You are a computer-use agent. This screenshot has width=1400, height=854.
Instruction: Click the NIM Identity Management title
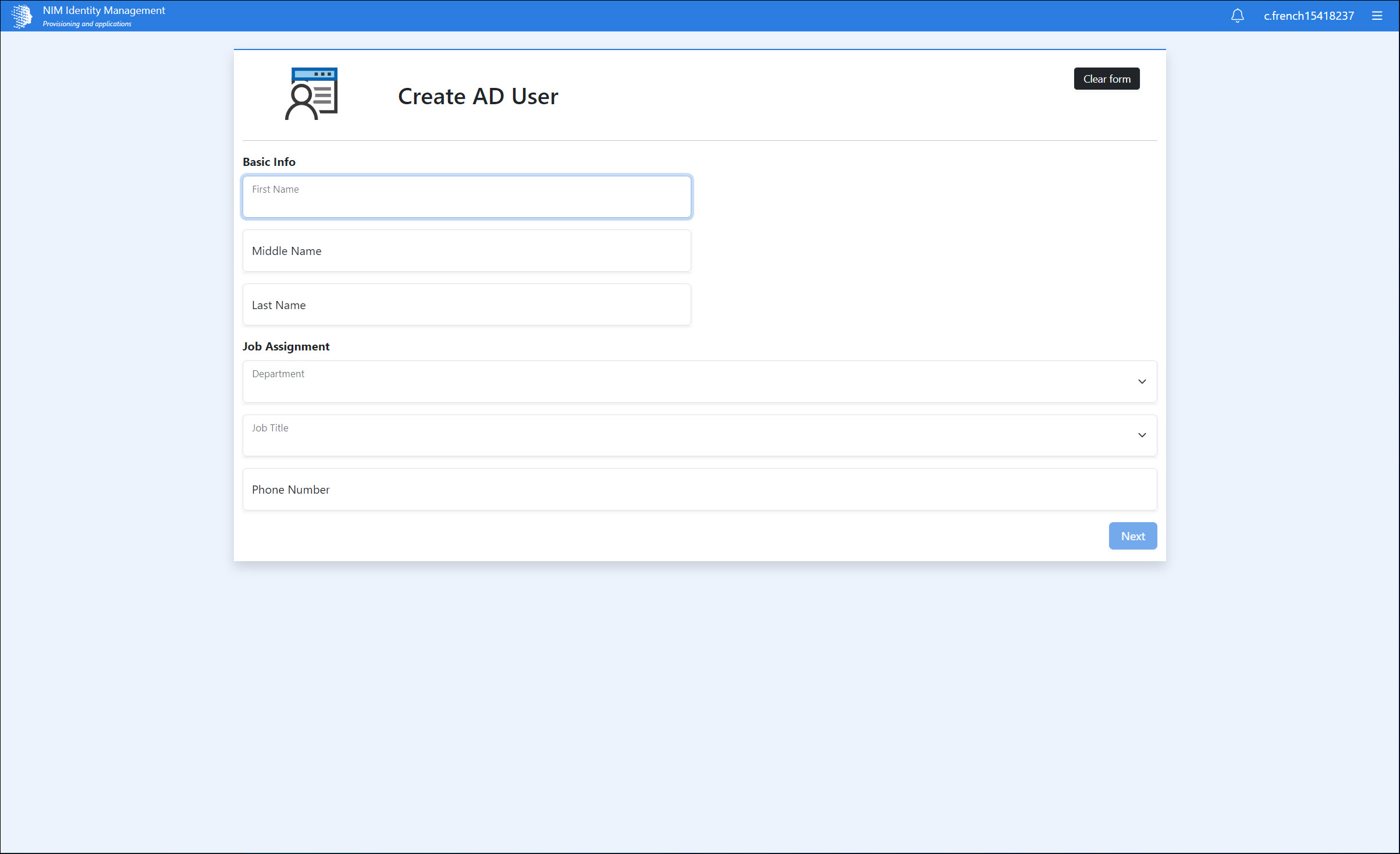tap(104, 10)
